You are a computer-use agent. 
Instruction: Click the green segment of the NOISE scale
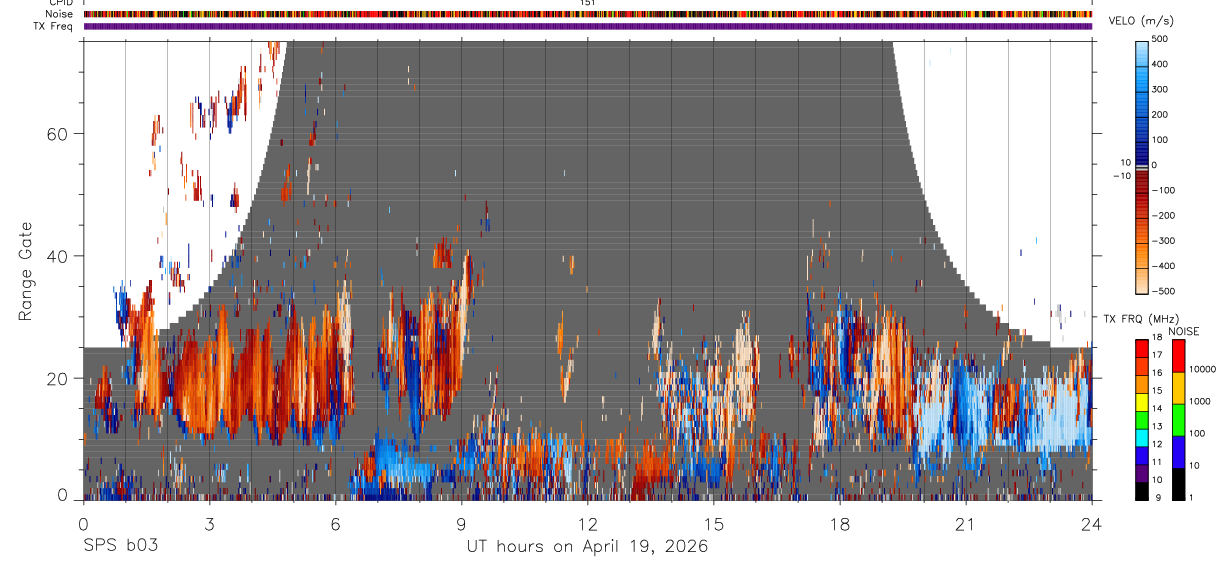pyautogui.click(x=1179, y=422)
